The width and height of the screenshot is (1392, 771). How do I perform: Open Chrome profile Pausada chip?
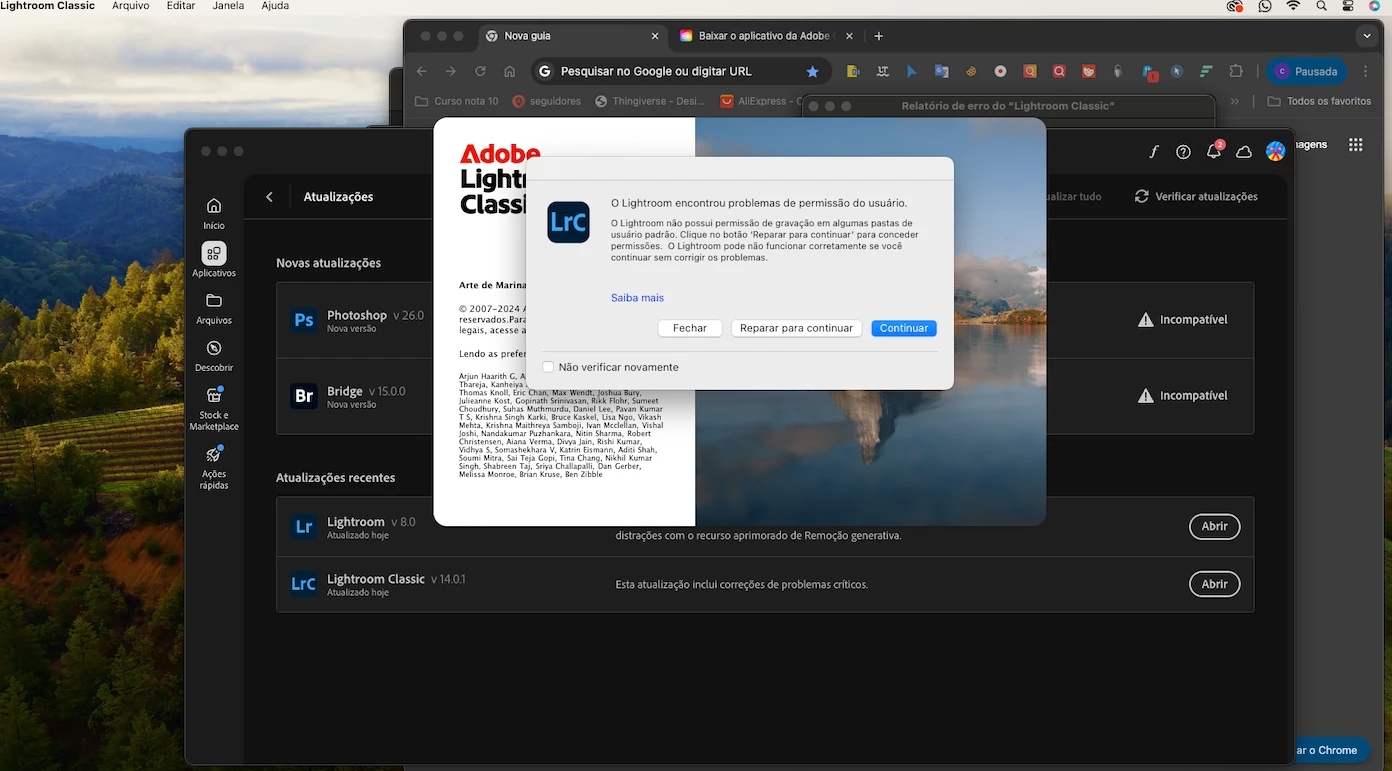tap(1307, 71)
